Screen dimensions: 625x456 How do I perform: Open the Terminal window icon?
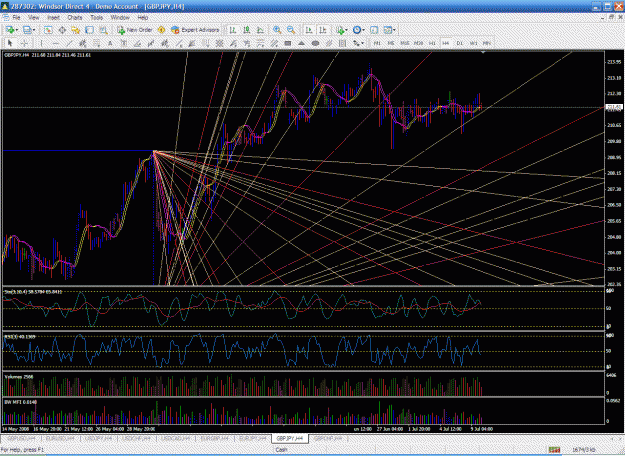(x=90, y=30)
